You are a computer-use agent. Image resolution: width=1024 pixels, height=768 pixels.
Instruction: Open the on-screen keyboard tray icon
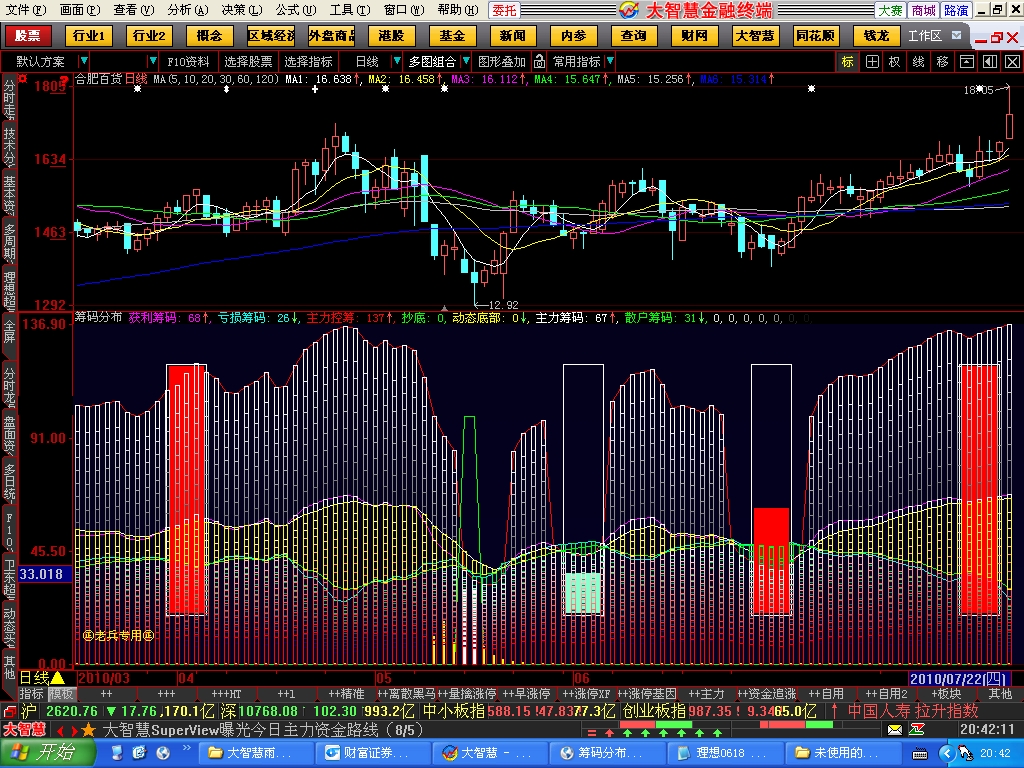click(920, 754)
